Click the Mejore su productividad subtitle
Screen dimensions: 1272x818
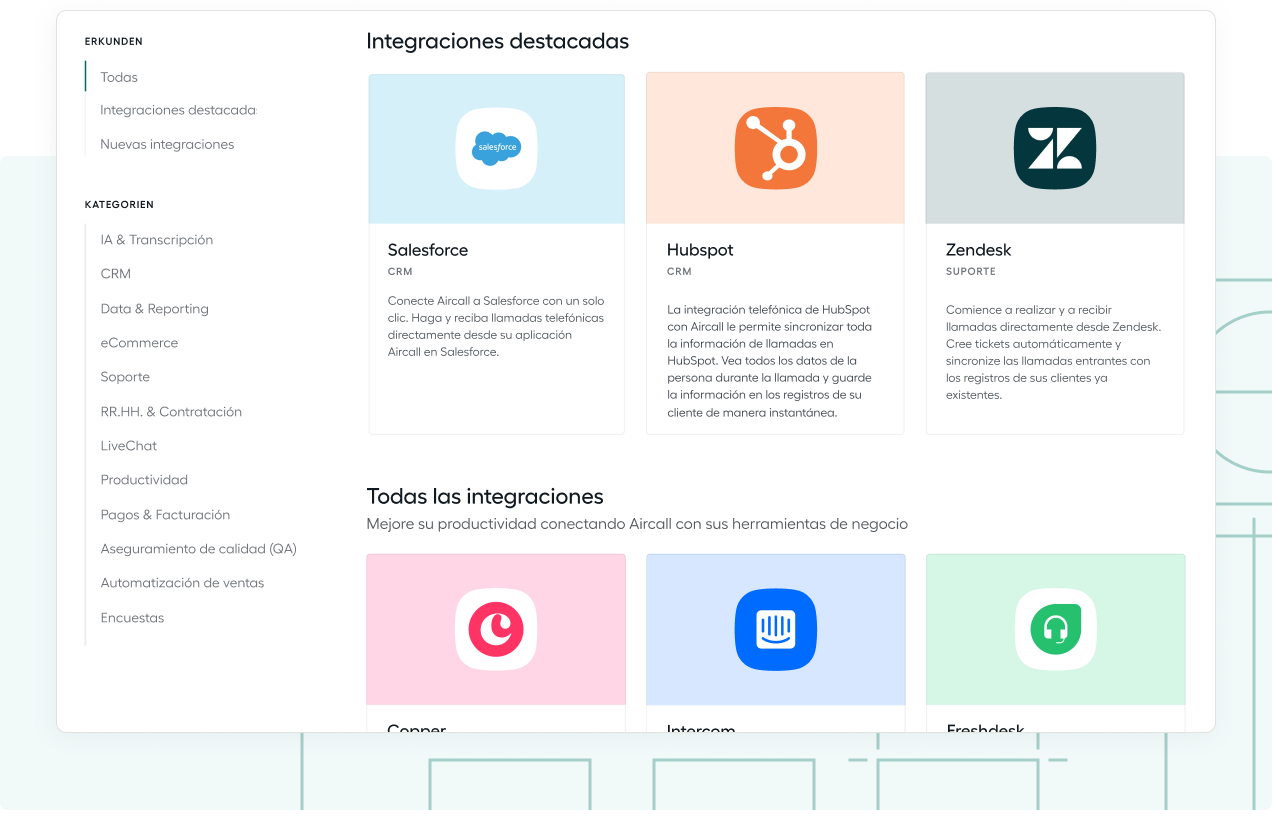637,524
